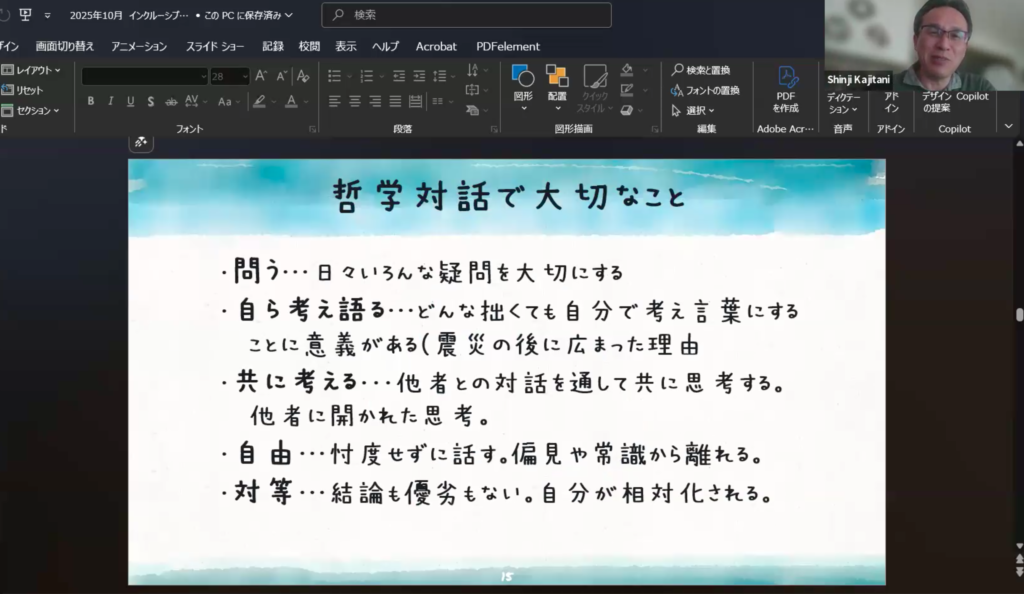Click the increase font size icon
The width and height of the screenshot is (1024, 594).
point(261,76)
